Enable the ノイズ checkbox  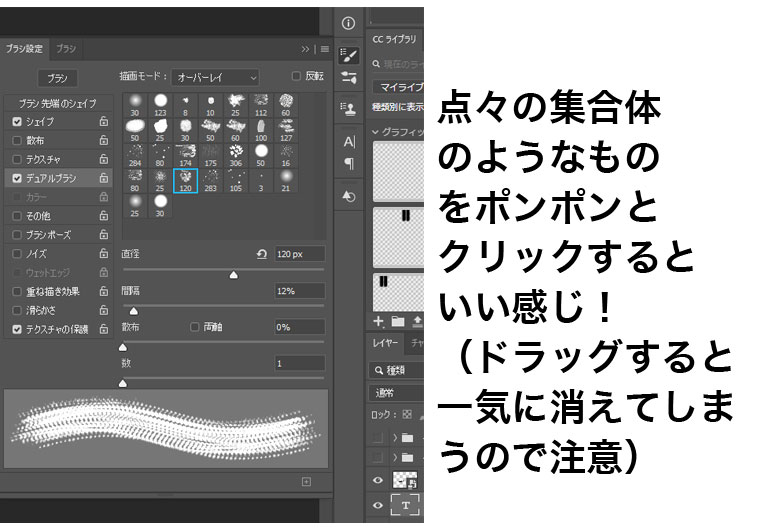(17, 254)
